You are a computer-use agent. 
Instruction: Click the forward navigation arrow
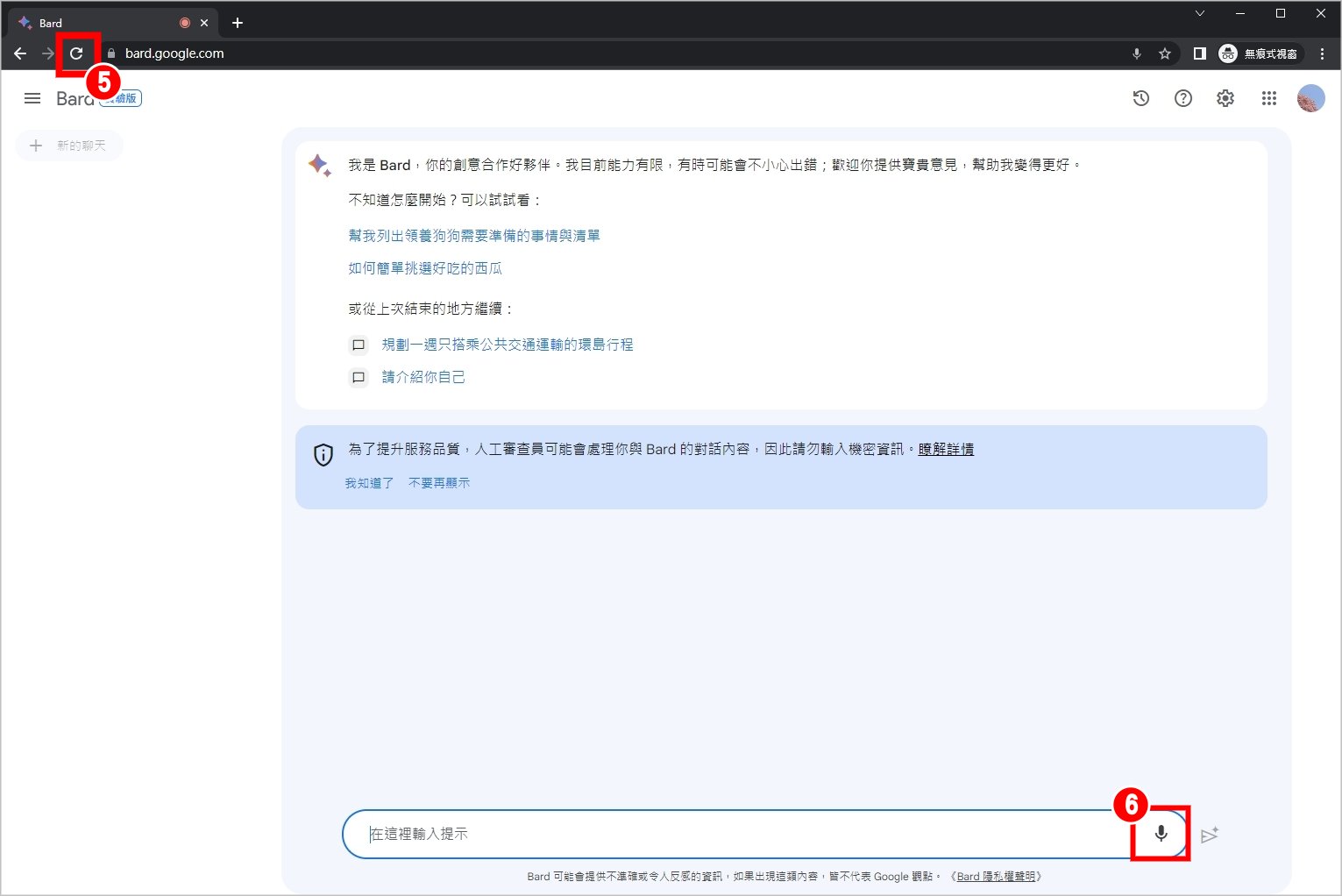pyautogui.click(x=47, y=53)
